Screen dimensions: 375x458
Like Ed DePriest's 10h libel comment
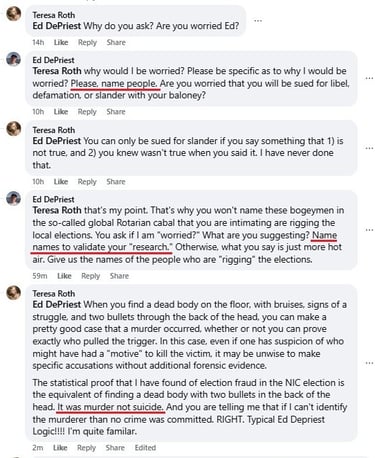[x=61, y=112]
